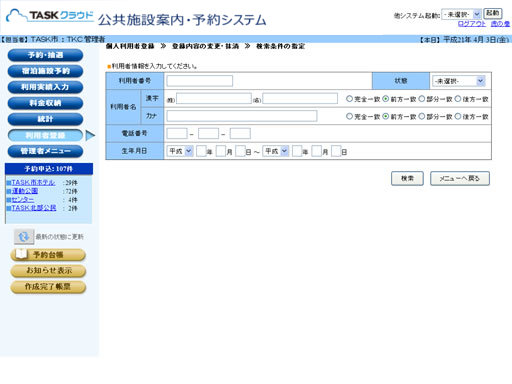Open the TASK北部公民 link
Viewport: 512px width, 384px height.
point(34,208)
